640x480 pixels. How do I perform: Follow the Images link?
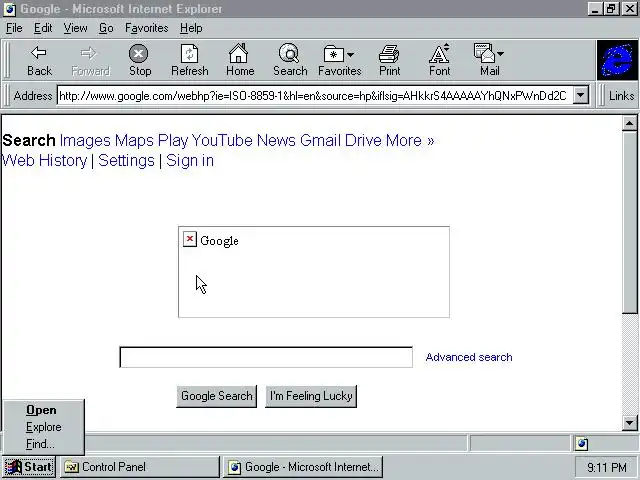85,140
